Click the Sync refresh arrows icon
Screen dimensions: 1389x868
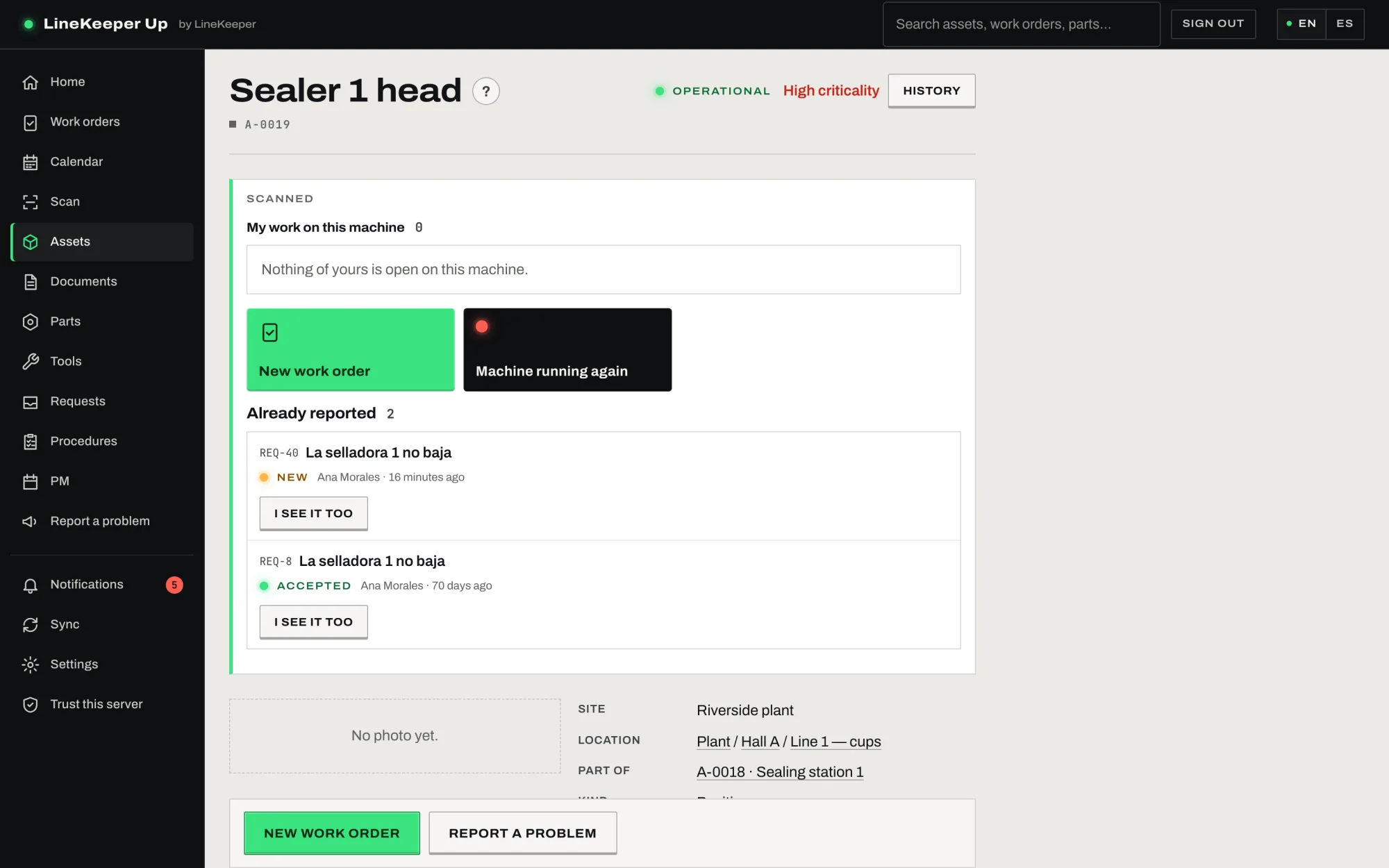(x=30, y=625)
